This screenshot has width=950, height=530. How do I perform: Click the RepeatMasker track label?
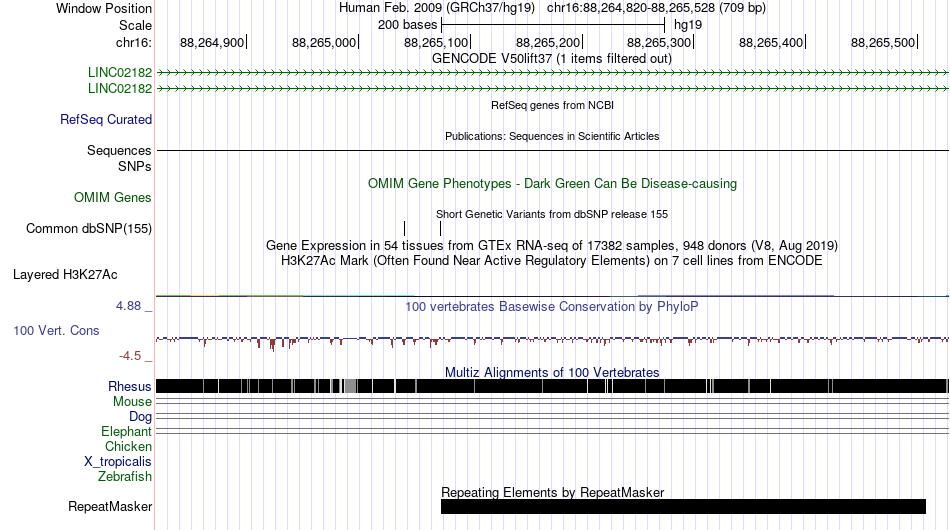110,506
